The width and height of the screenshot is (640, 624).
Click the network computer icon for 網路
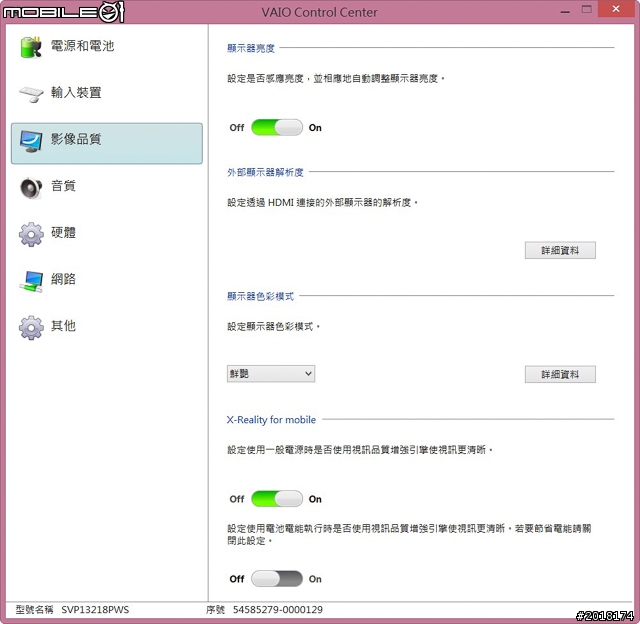[x=31, y=282]
